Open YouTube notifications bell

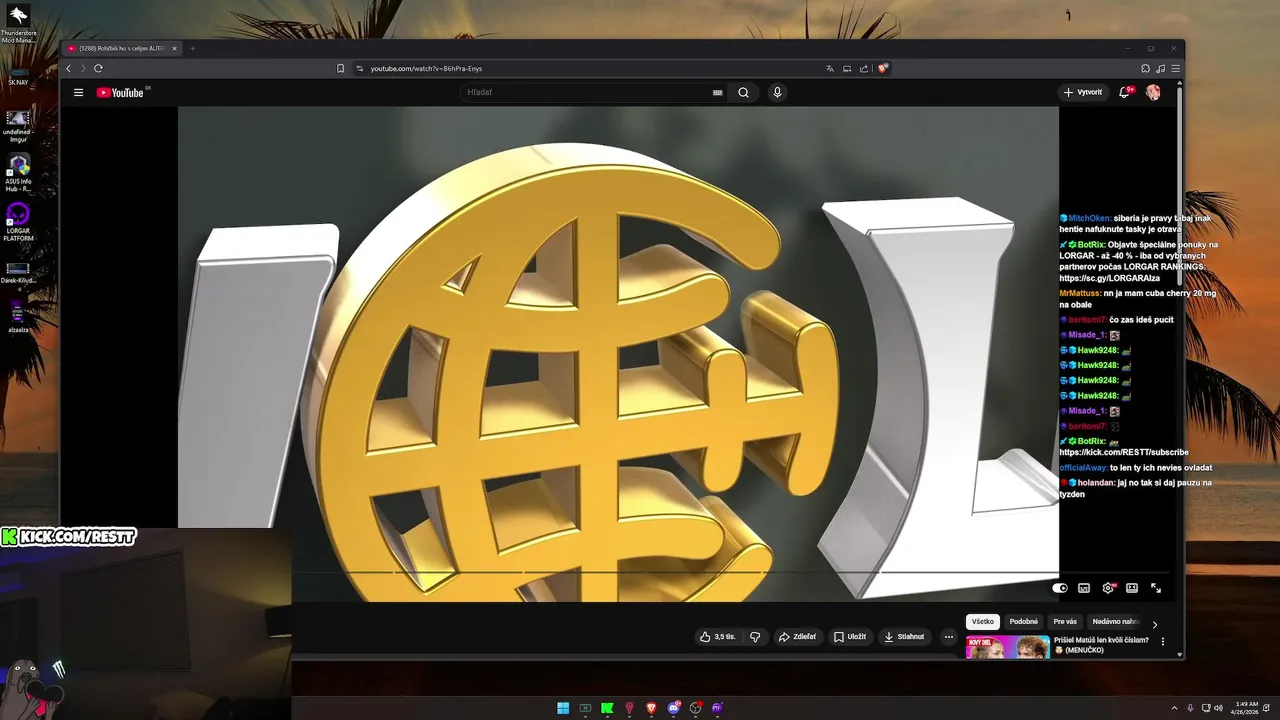point(1125,92)
